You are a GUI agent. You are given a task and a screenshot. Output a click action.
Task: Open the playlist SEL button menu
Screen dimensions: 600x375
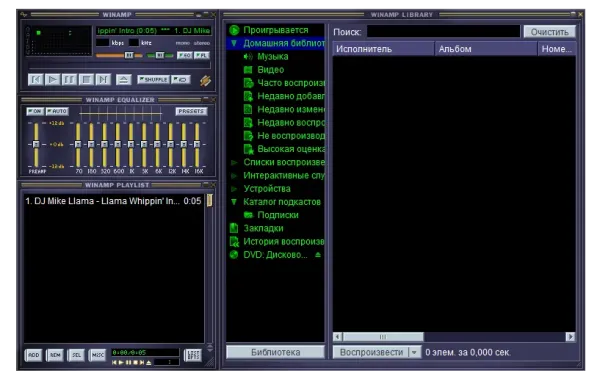(77, 355)
